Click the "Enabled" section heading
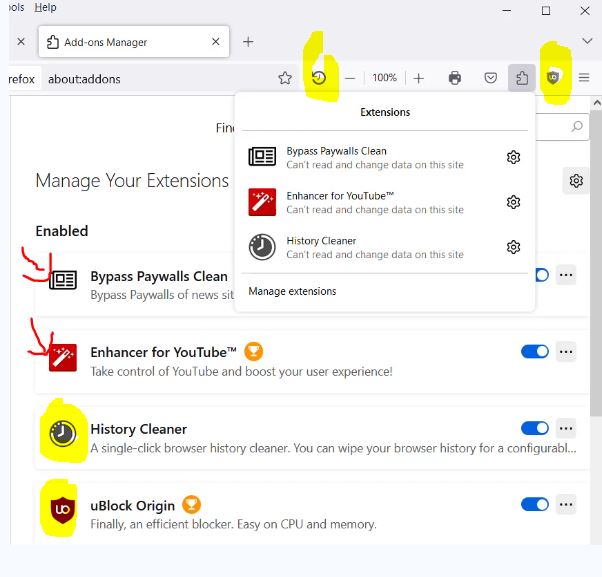Image resolution: width=602 pixels, height=577 pixels. tap(61, 231)
